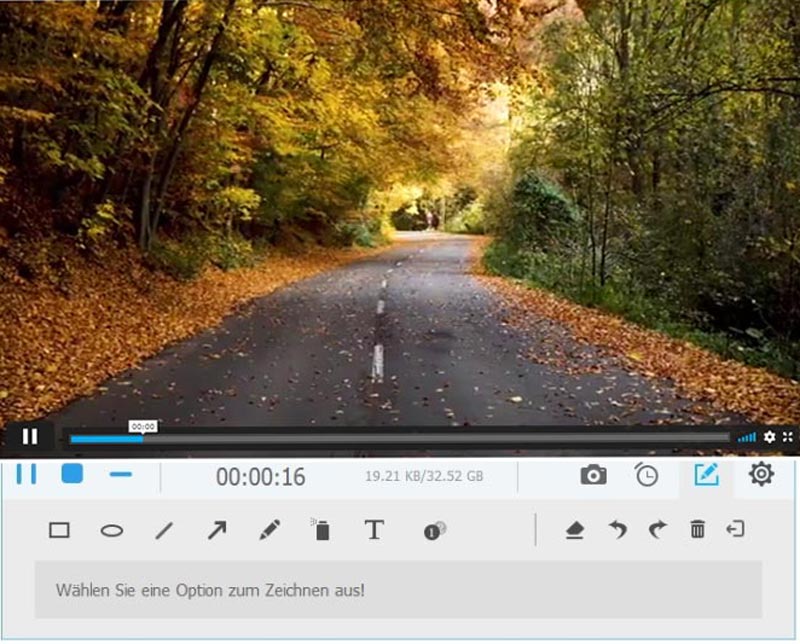
Task: Choose the numbered callout tool
Action: [434, 531]
